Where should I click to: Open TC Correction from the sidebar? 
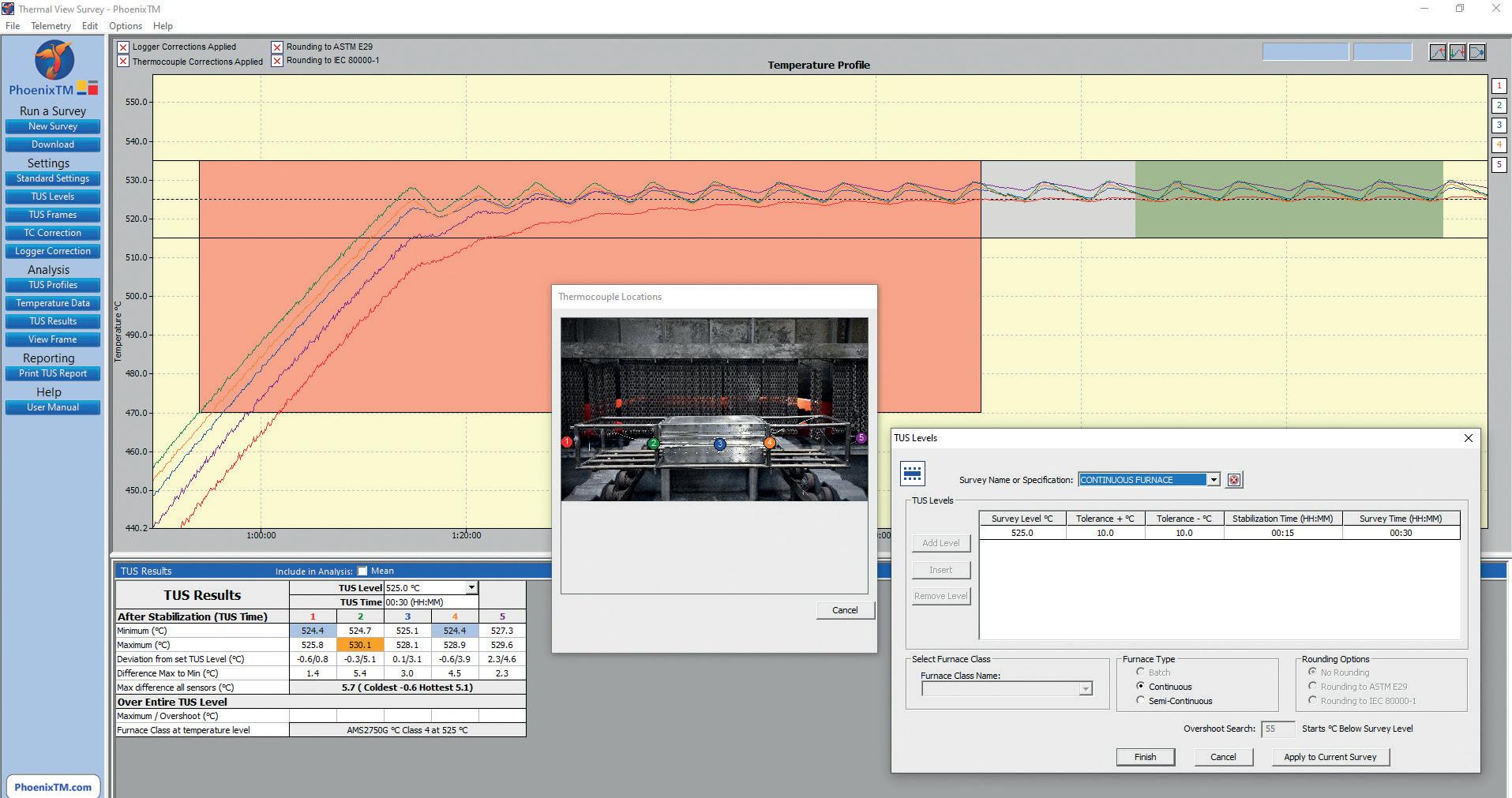[x=53, y=233]
